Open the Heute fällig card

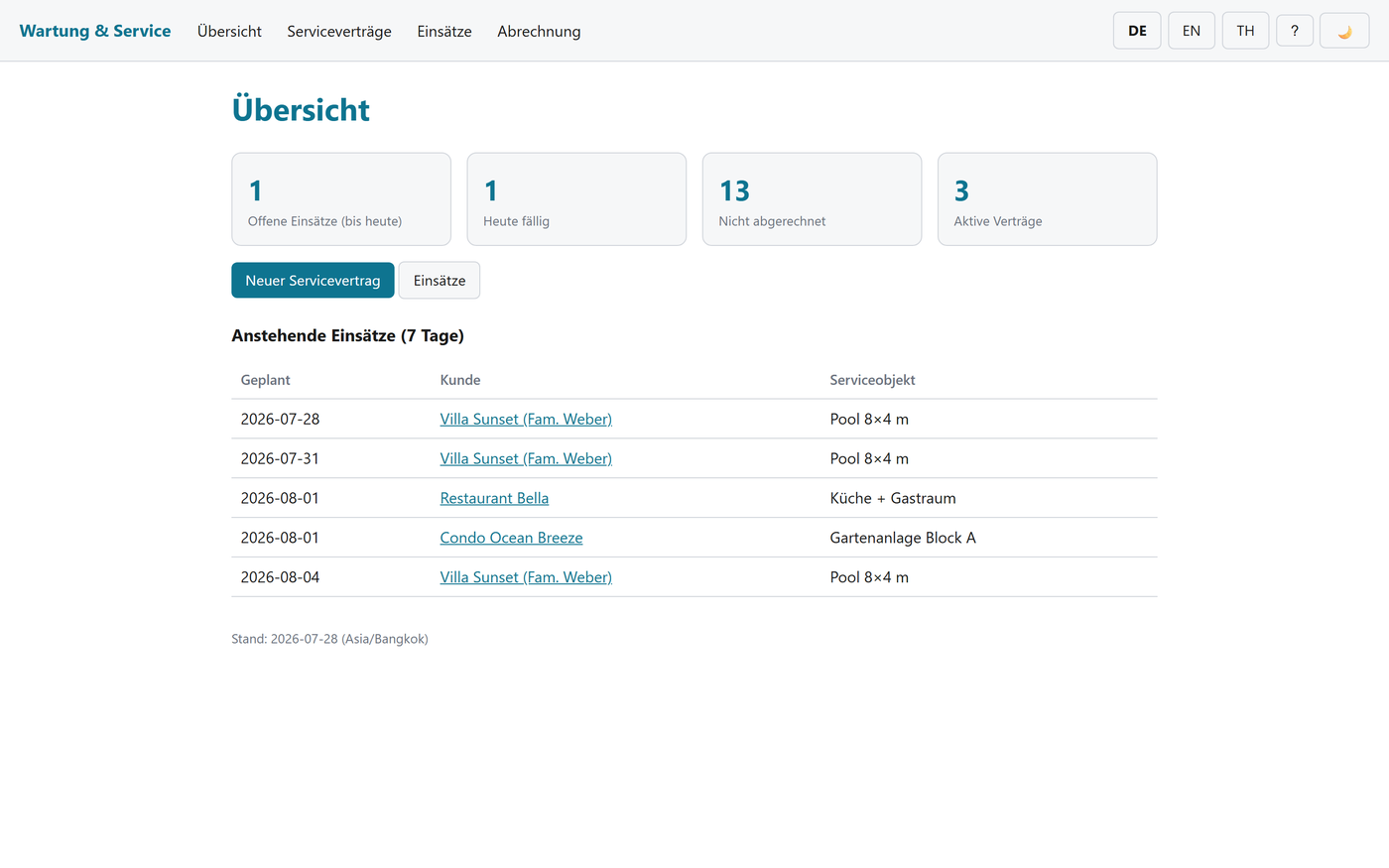[576, 198]
